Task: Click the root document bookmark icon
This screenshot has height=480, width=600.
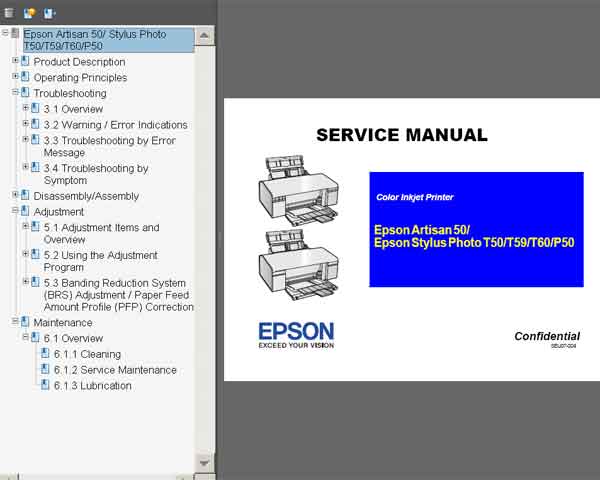Action: click(15, 33)
